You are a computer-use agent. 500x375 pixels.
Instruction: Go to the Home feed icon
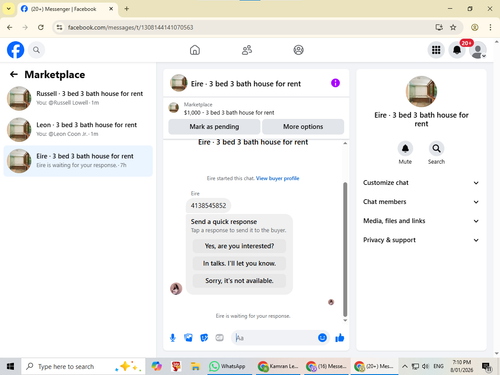point(195,50)
